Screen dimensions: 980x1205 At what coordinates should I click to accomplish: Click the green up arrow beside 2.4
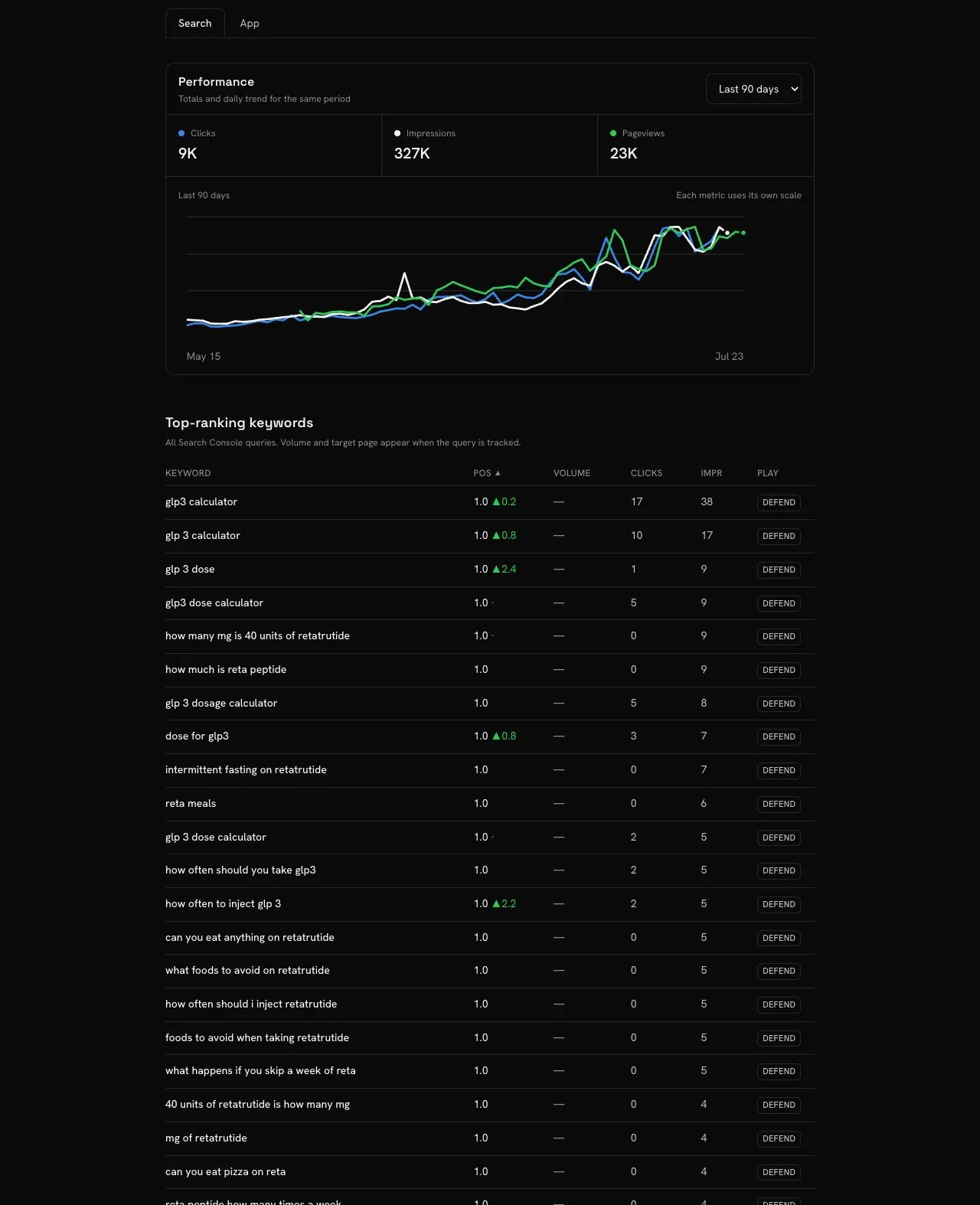point(496,570)
